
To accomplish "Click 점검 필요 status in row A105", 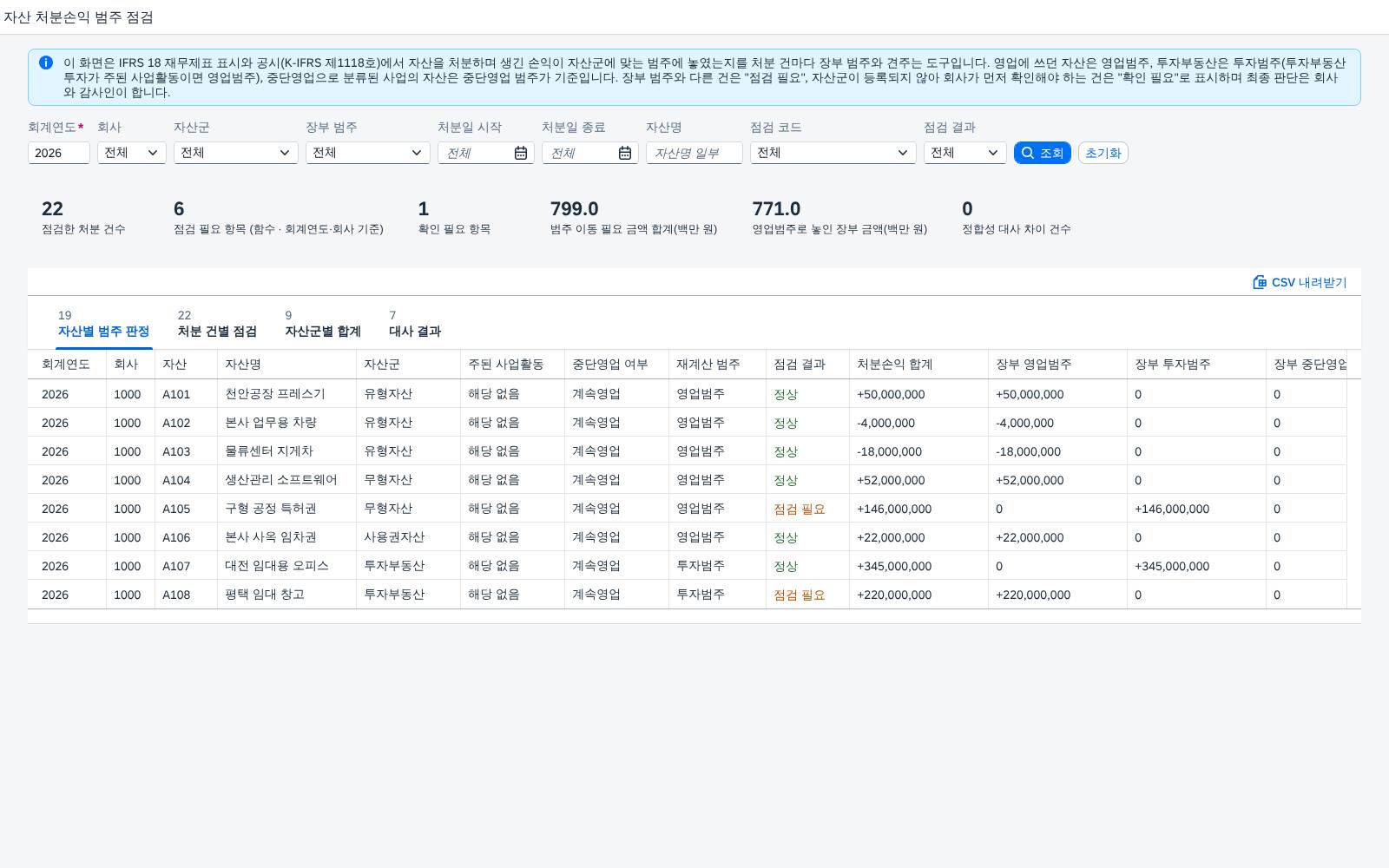I will coord(799,510).
